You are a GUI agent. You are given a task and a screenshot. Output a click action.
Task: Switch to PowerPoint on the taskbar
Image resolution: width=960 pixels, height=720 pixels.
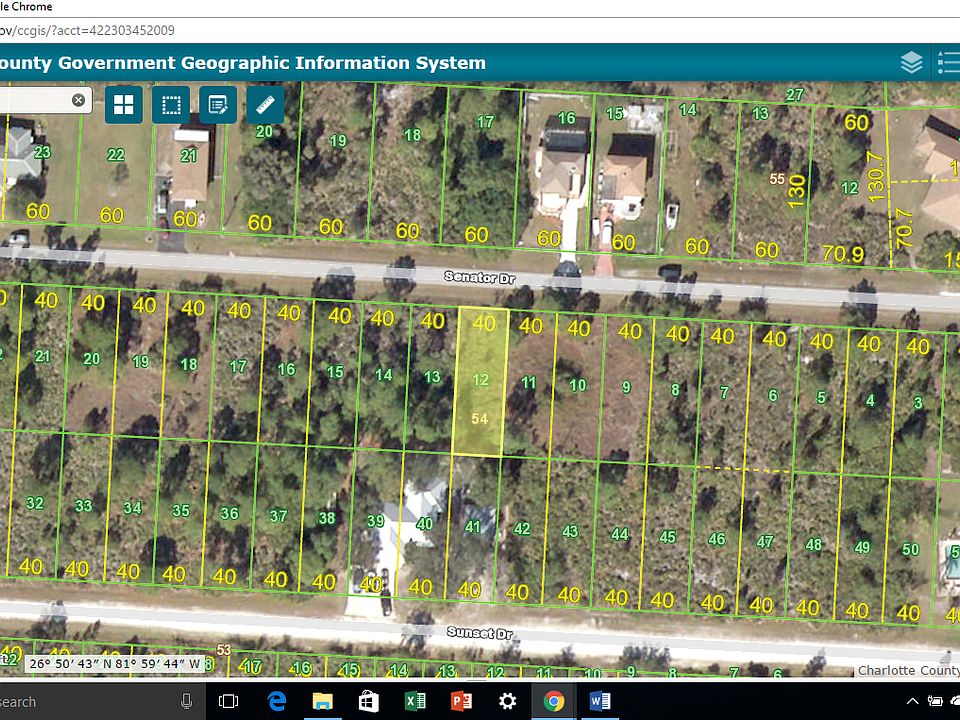(461, 702)
